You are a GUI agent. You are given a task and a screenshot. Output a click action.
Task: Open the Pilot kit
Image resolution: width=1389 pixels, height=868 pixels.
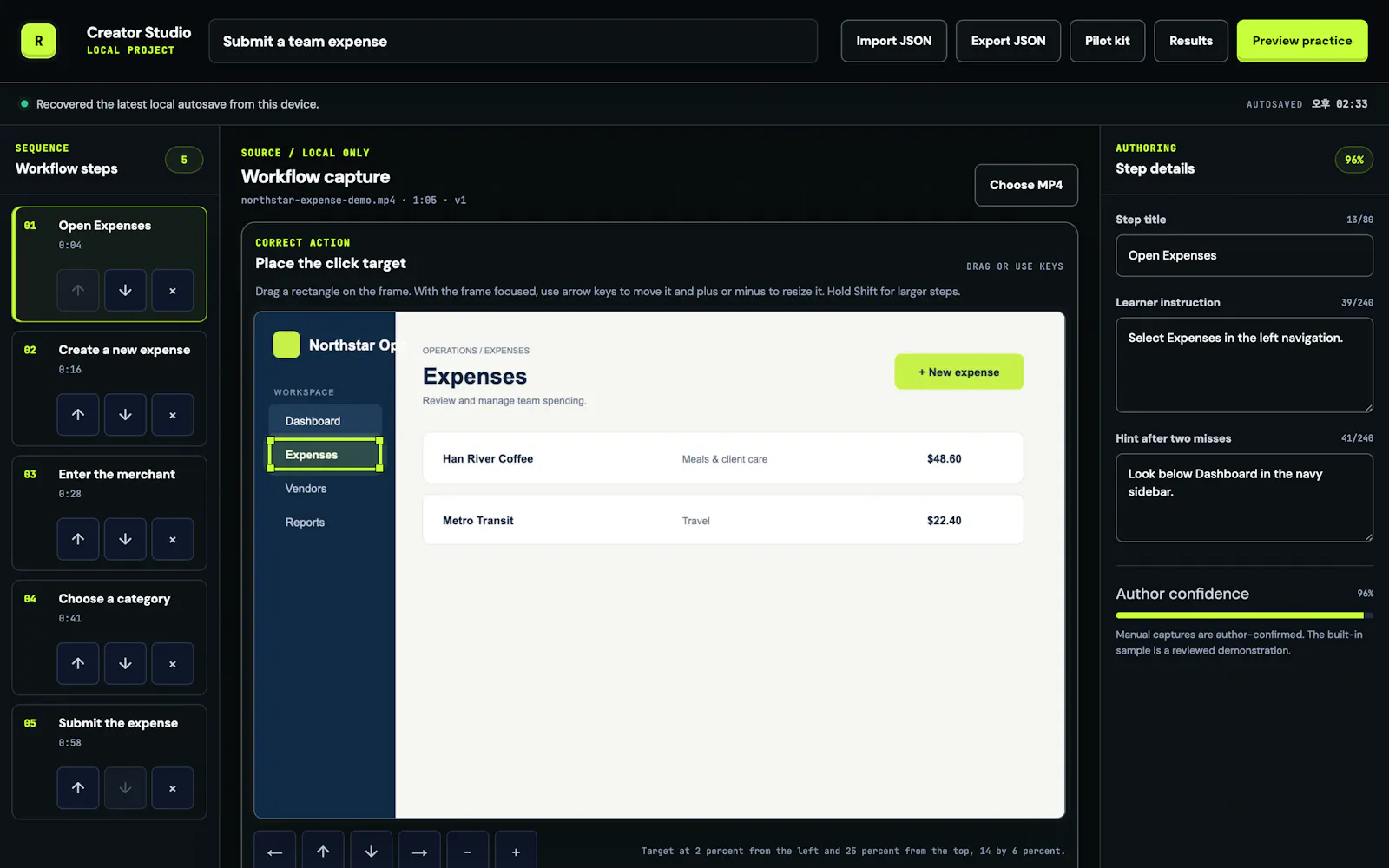1107,41
